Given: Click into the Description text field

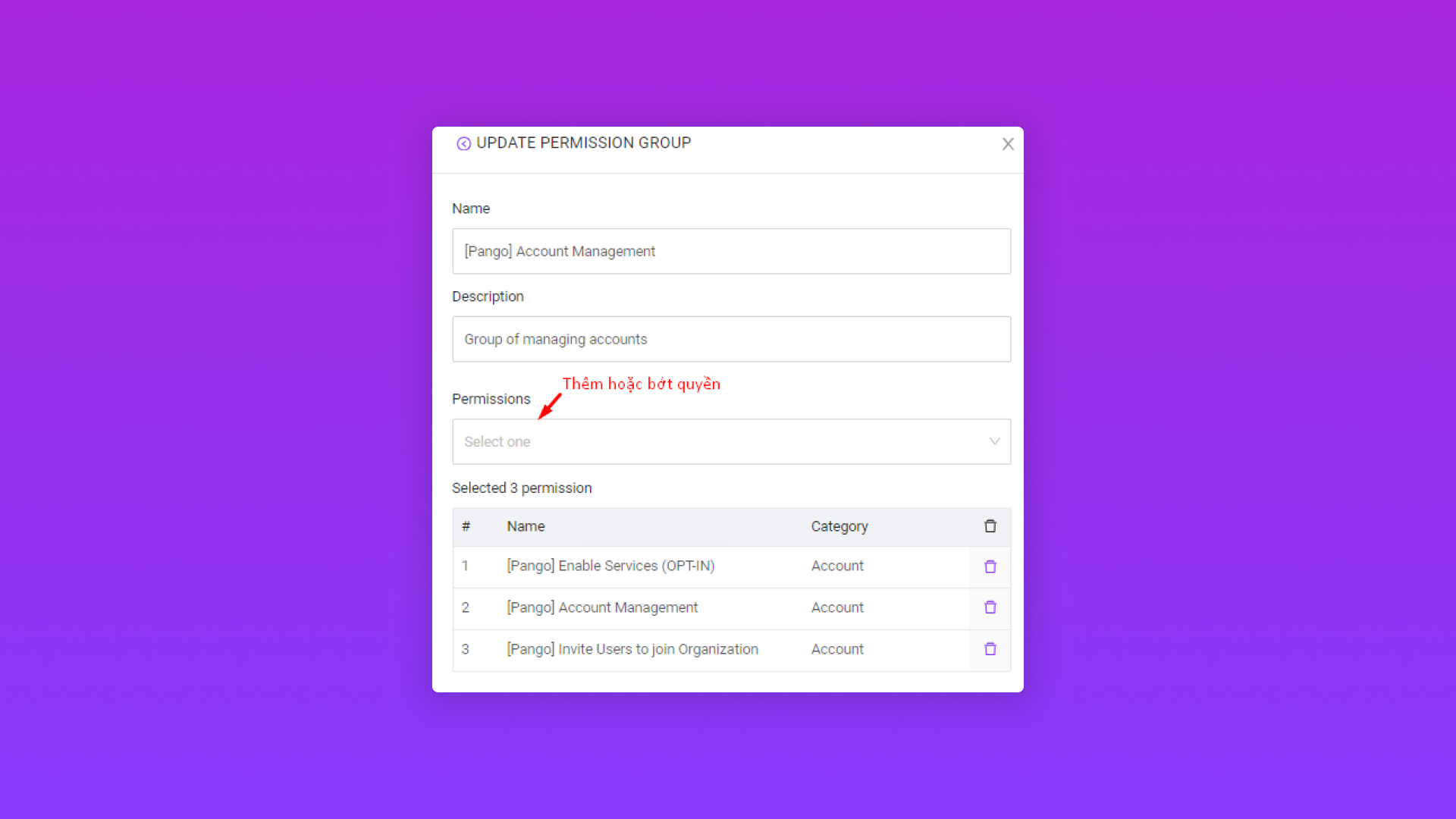Looking at the screenshot, I should (731, 339).
